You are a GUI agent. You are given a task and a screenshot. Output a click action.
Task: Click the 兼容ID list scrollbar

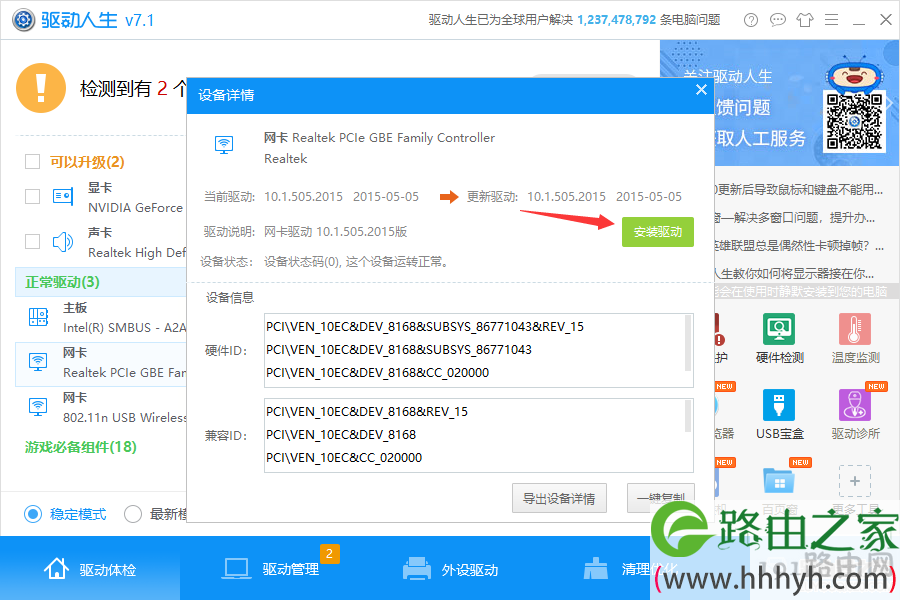tap(688, 416)
